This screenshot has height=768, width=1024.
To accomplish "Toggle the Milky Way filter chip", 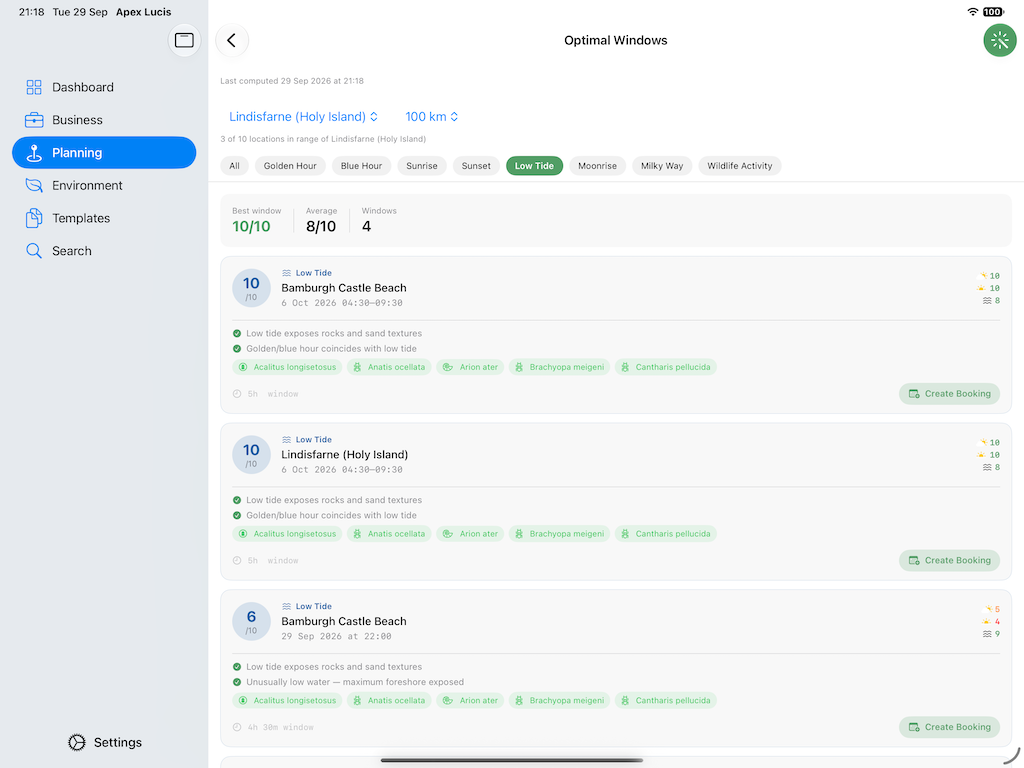I will point(662,166).
